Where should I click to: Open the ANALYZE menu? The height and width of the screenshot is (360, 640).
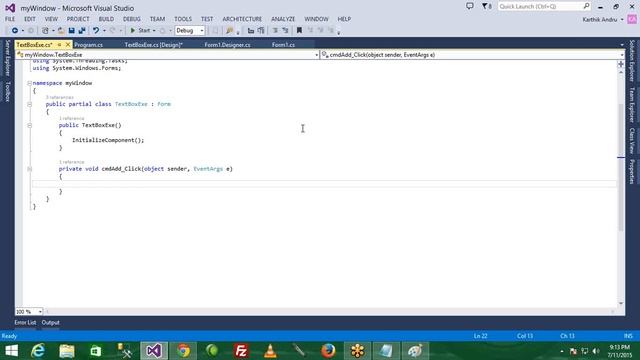coord(283,19)
